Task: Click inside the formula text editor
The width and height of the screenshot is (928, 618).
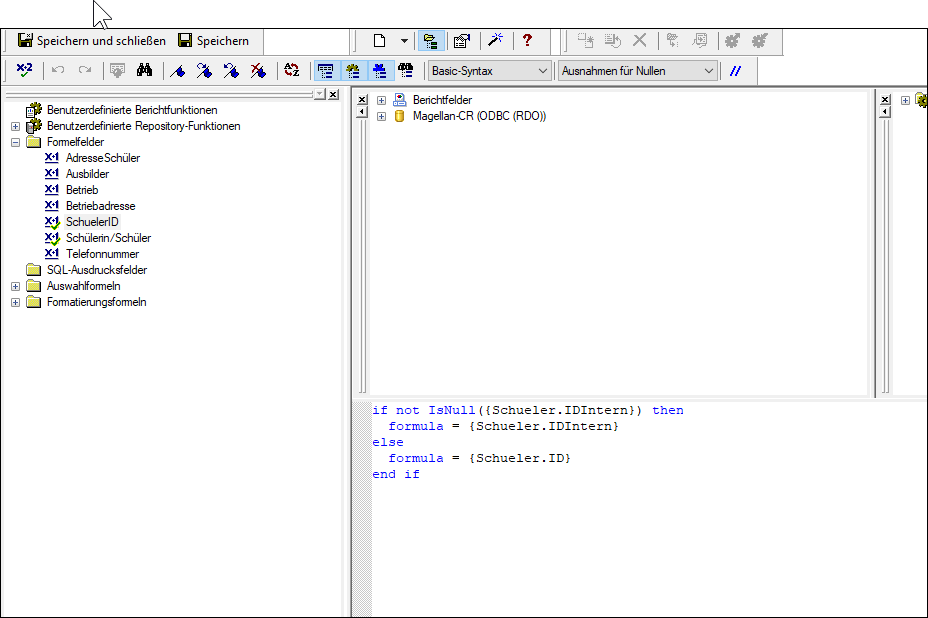Action: click(648, 509)
